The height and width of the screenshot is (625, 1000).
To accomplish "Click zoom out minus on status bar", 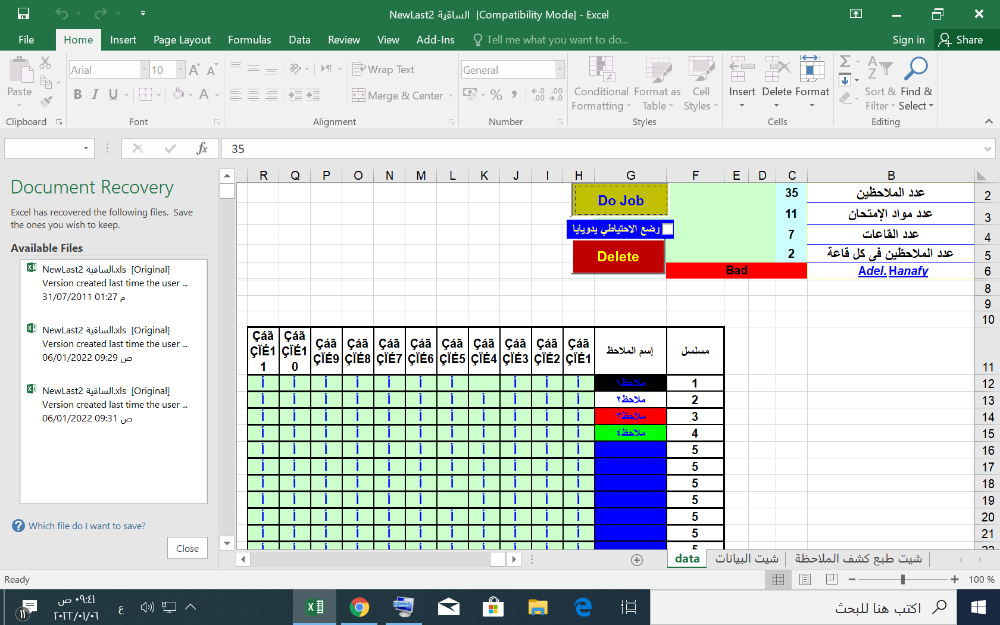I will [852, 579].
